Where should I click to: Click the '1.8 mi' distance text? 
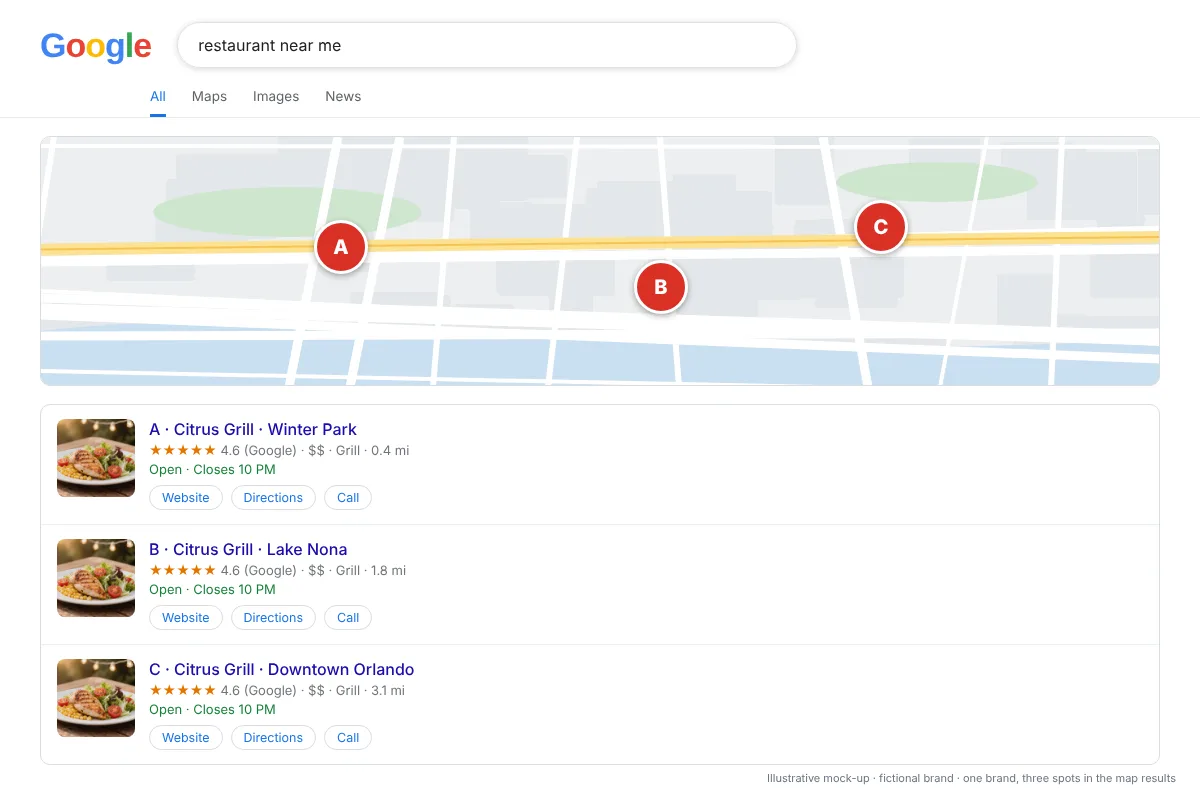388,571
